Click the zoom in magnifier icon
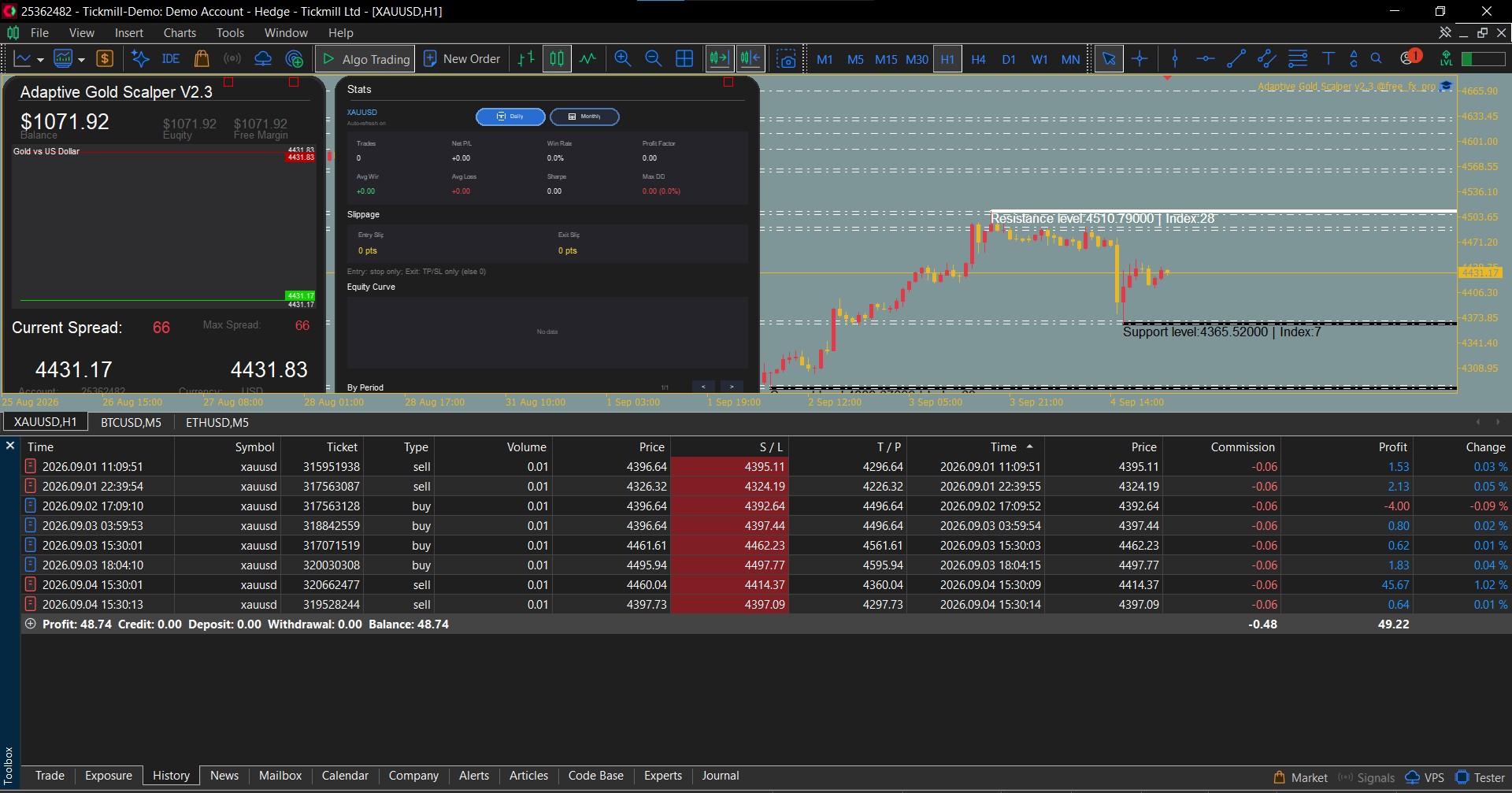This screenshot has height=793, width=1512. pos(622,59)
